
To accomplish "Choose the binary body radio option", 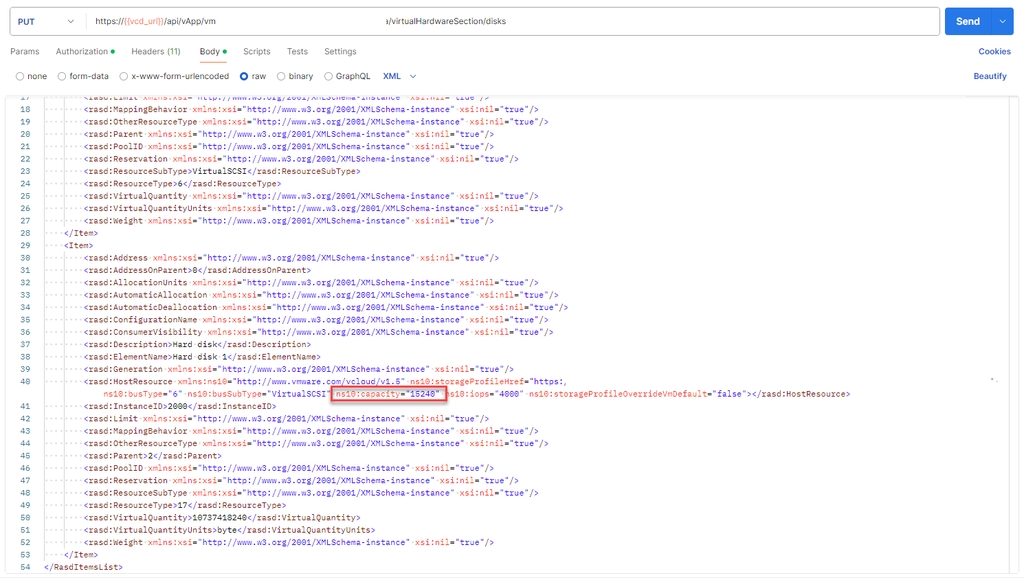I will coord(281,76).
